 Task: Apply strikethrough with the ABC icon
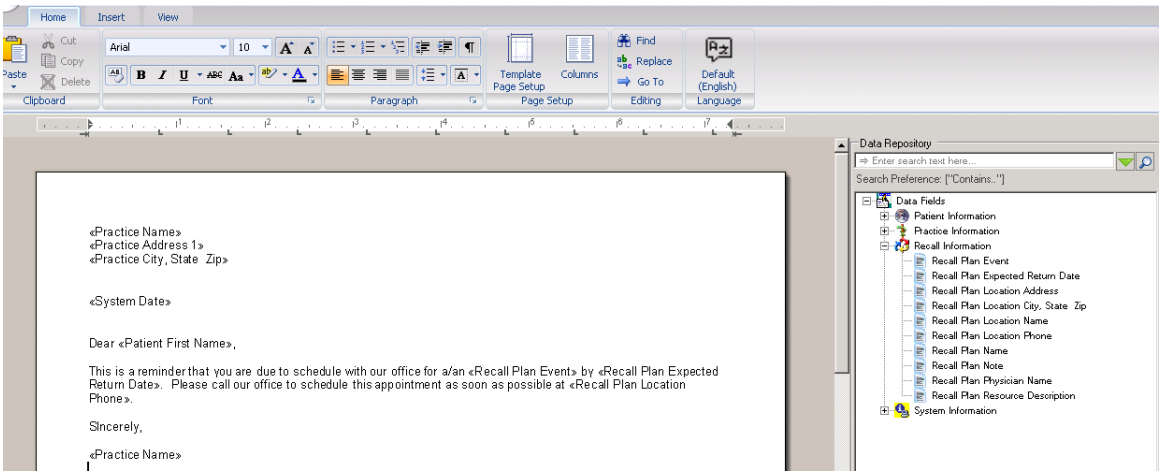coord(215,75)
